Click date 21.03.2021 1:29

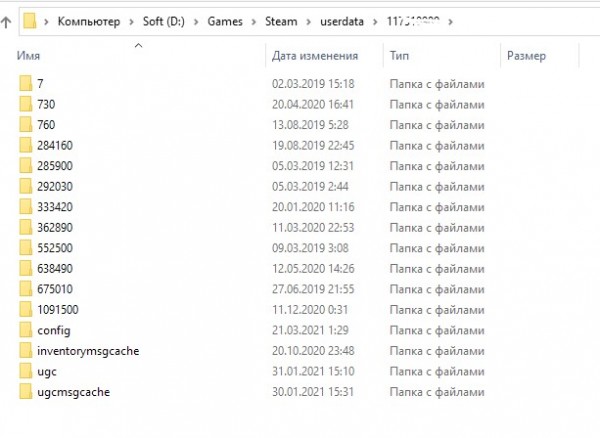(x=310, y=330)
